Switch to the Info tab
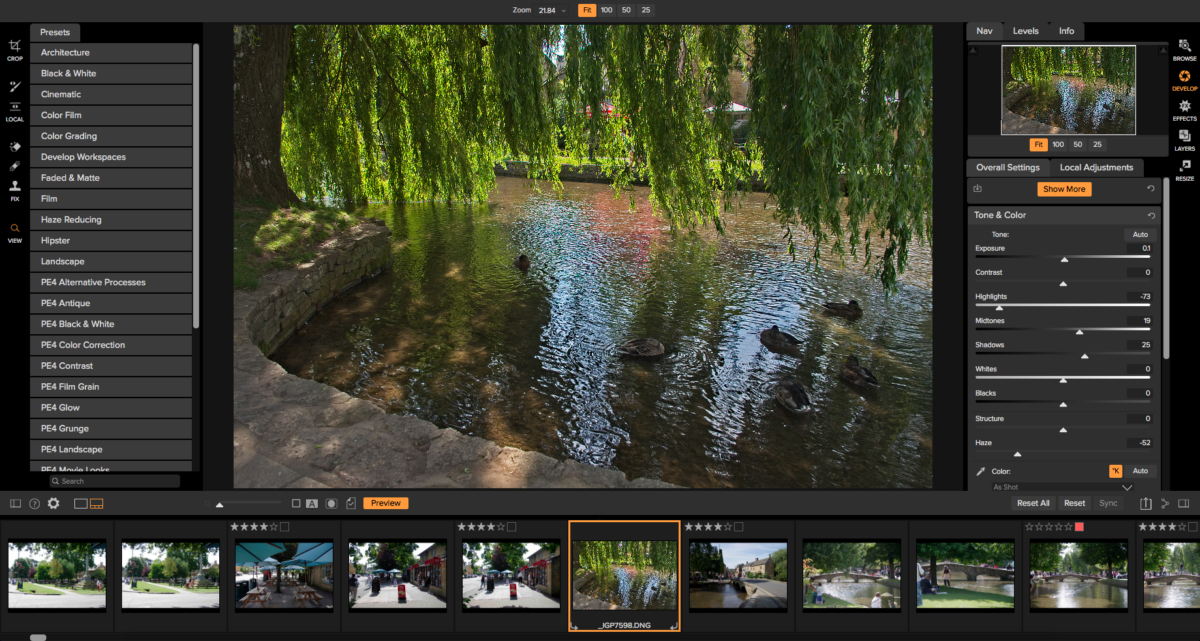This screenshot has width=1200, height=641. (1067, 31)
